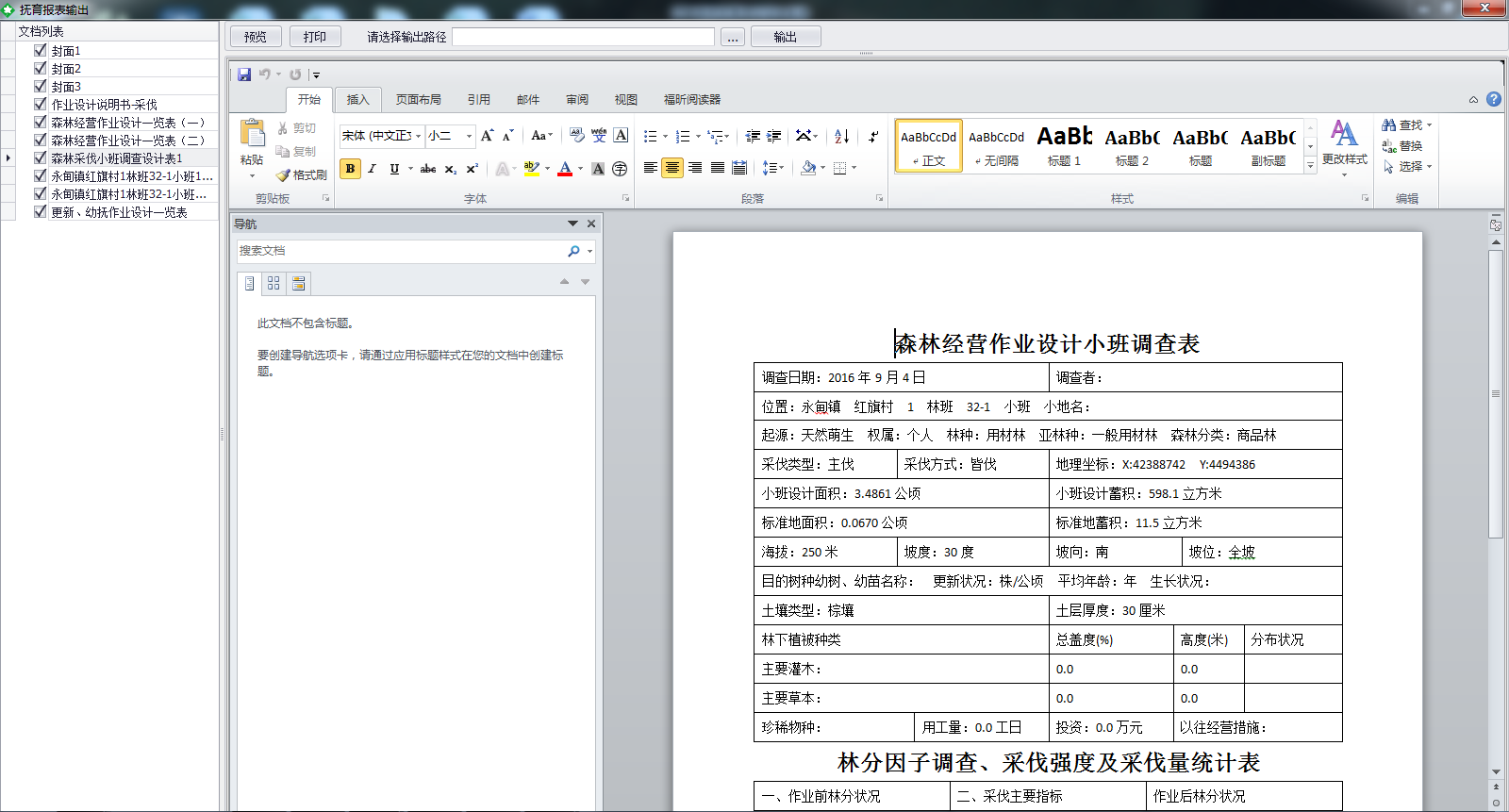
Task: Click the Character Border icon
Action: 621,136
